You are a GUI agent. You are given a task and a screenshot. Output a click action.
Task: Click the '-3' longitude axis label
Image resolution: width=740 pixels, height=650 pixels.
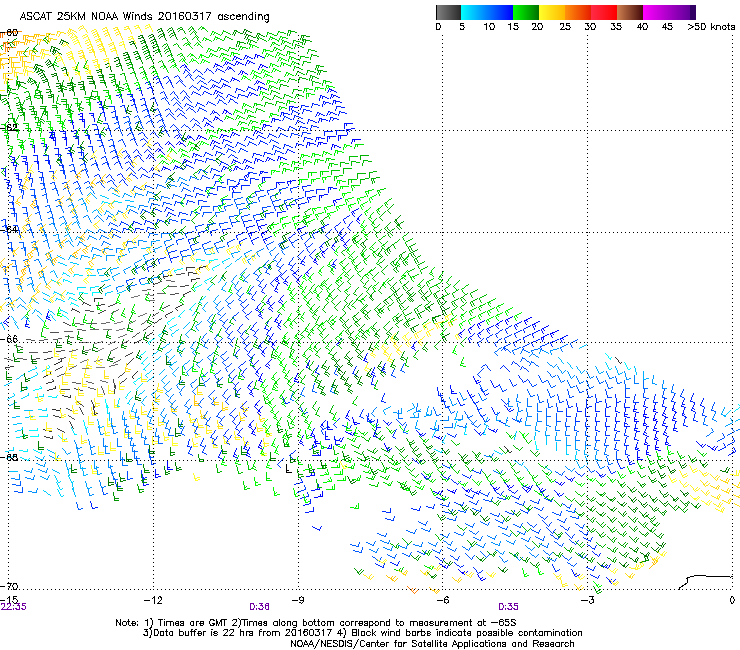coord(587,600)
